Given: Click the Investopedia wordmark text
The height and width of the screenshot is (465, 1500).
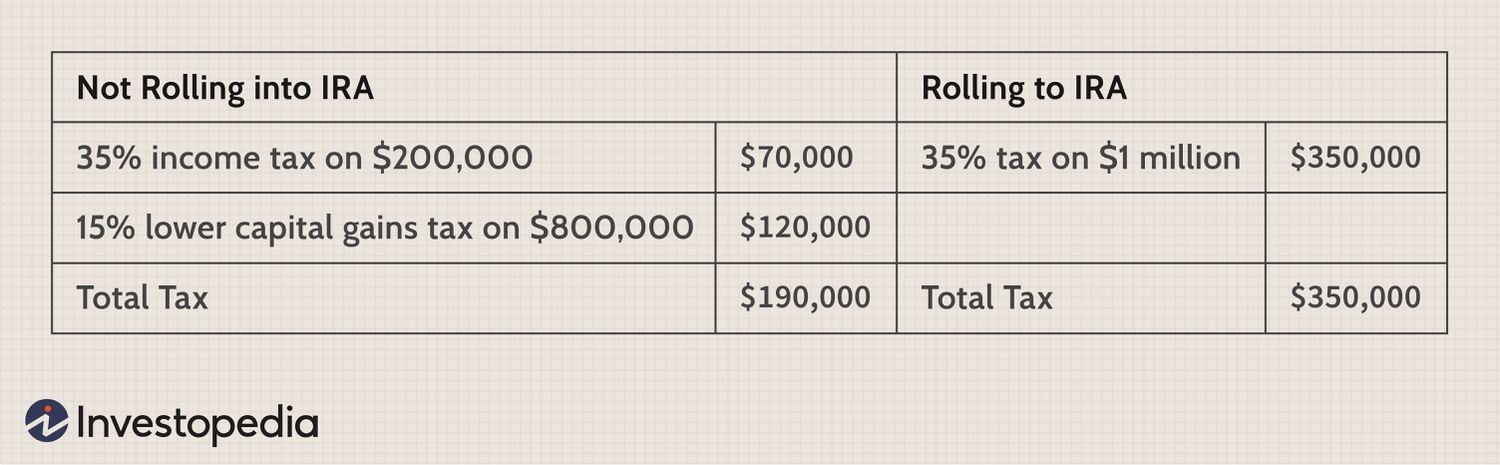Looking at the screenshot, I should tap(198, 423).
